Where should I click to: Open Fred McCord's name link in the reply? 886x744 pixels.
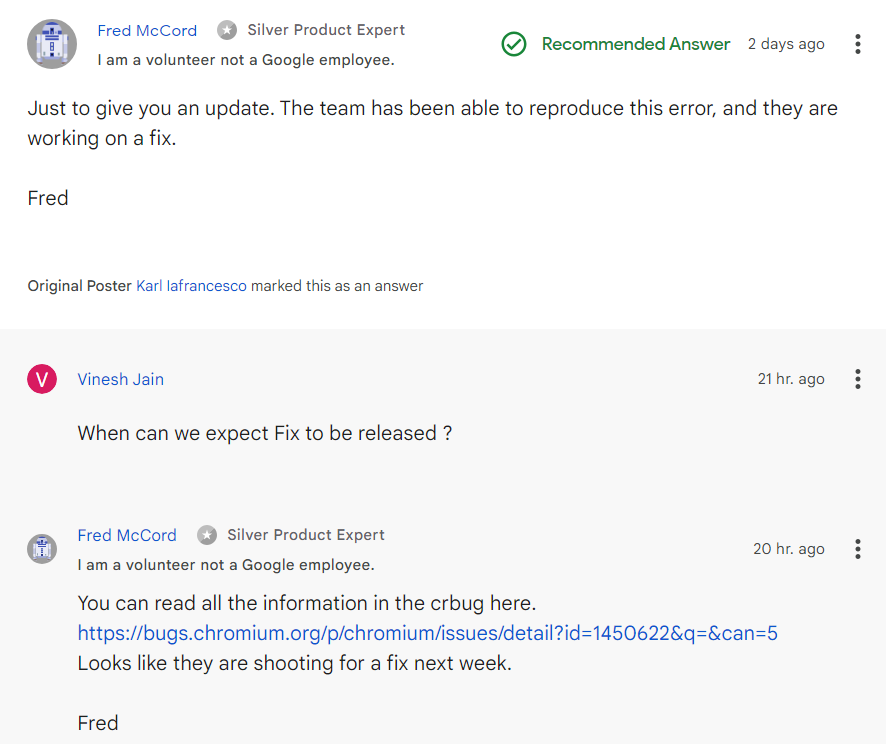coord(127,535)
